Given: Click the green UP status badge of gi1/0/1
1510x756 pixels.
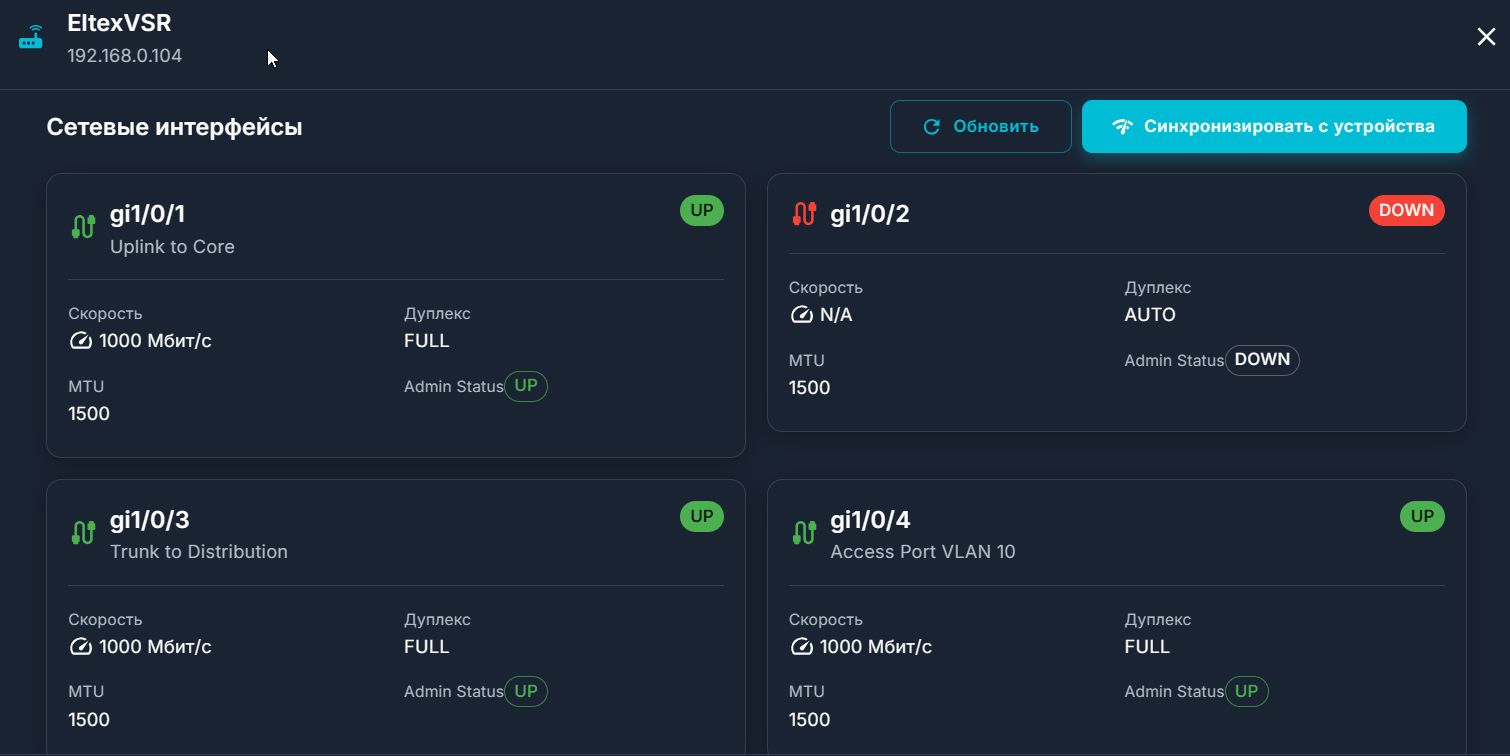Looking at the screenshot, I should pos(701,210).
